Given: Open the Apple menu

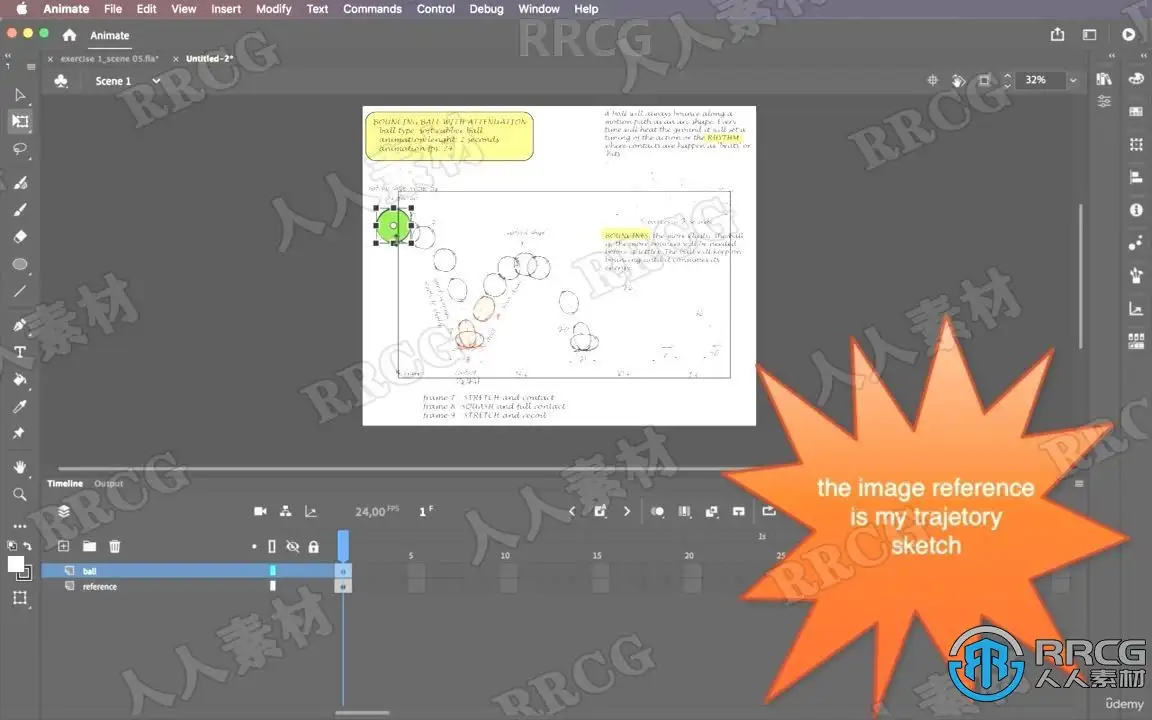Looking at the screenshot, I should tap(21, 9).
